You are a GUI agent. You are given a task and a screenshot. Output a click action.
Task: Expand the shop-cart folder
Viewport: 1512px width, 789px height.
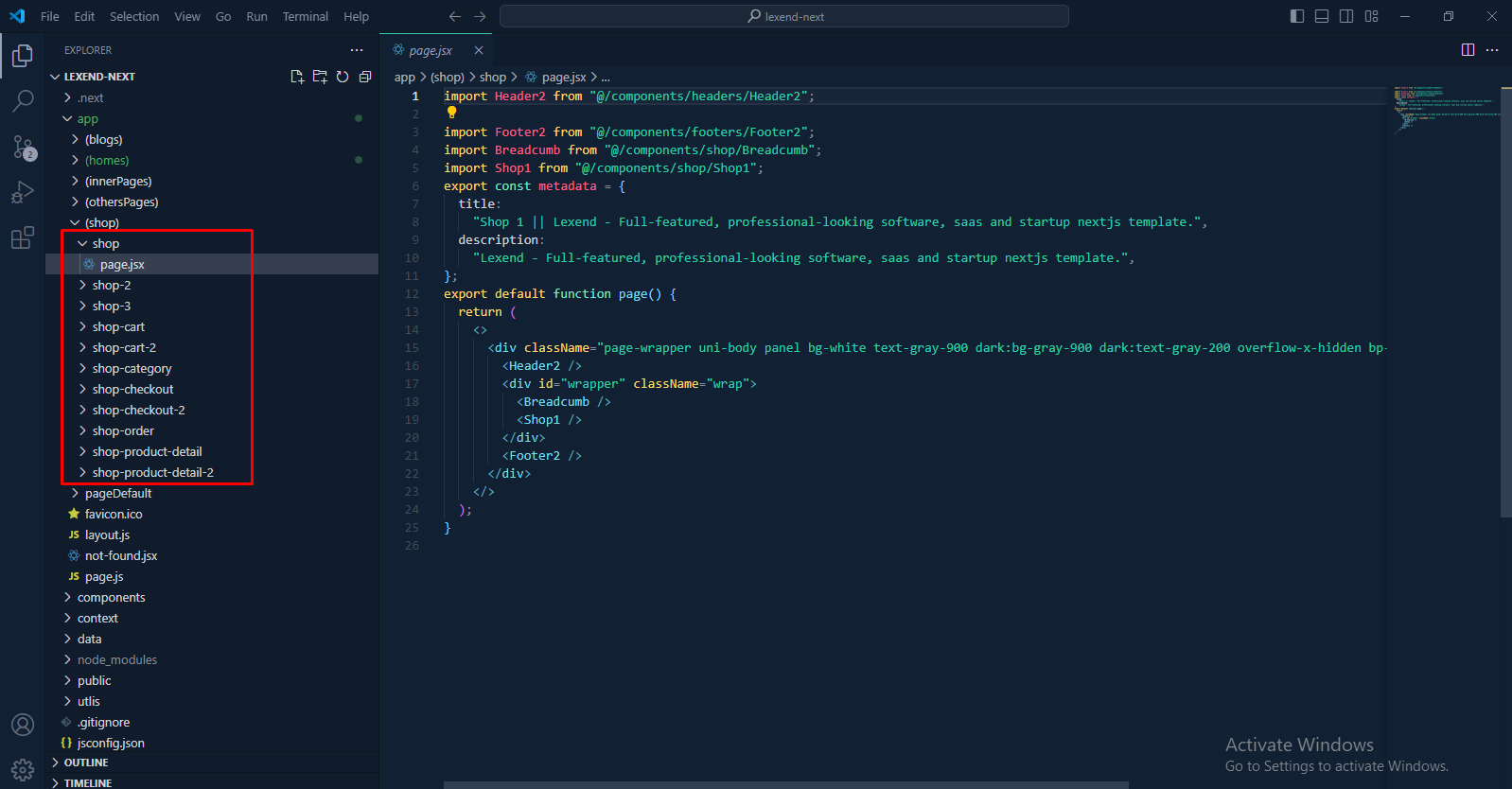[118, 326]
